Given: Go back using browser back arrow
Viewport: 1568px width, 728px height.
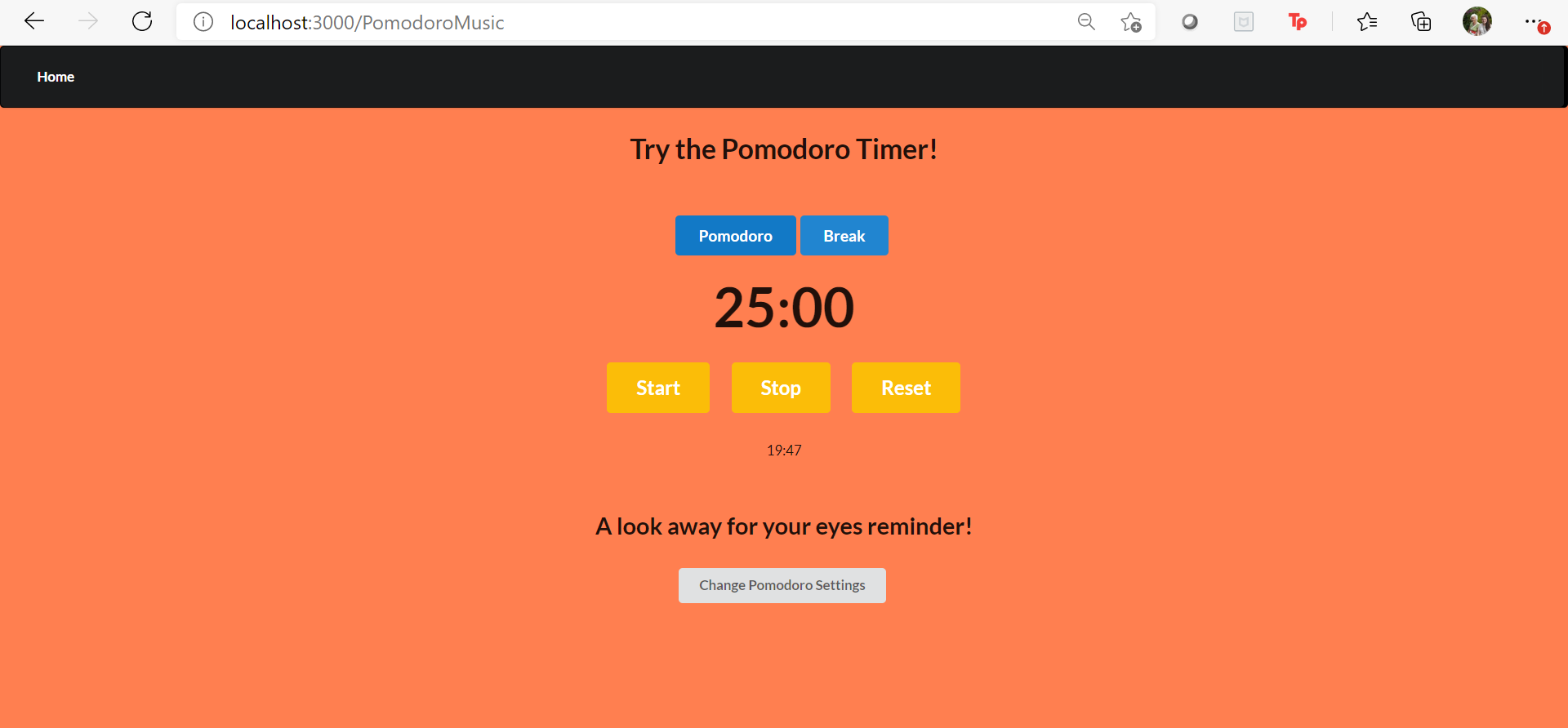Looking at the screenshot, I should point(34,21).
